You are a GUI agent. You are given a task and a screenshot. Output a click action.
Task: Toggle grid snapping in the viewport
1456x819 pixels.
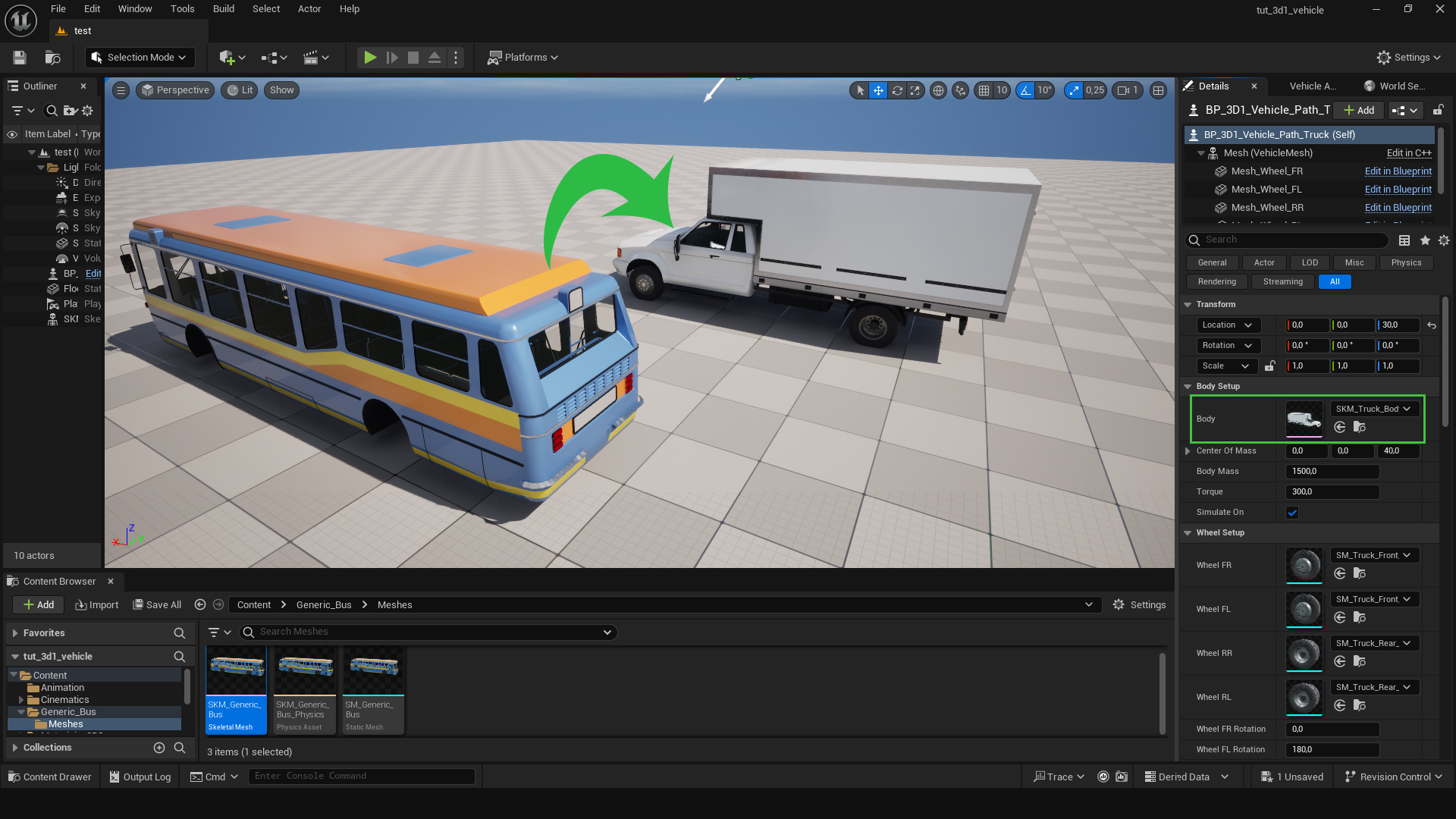click(x=984, y=90)
